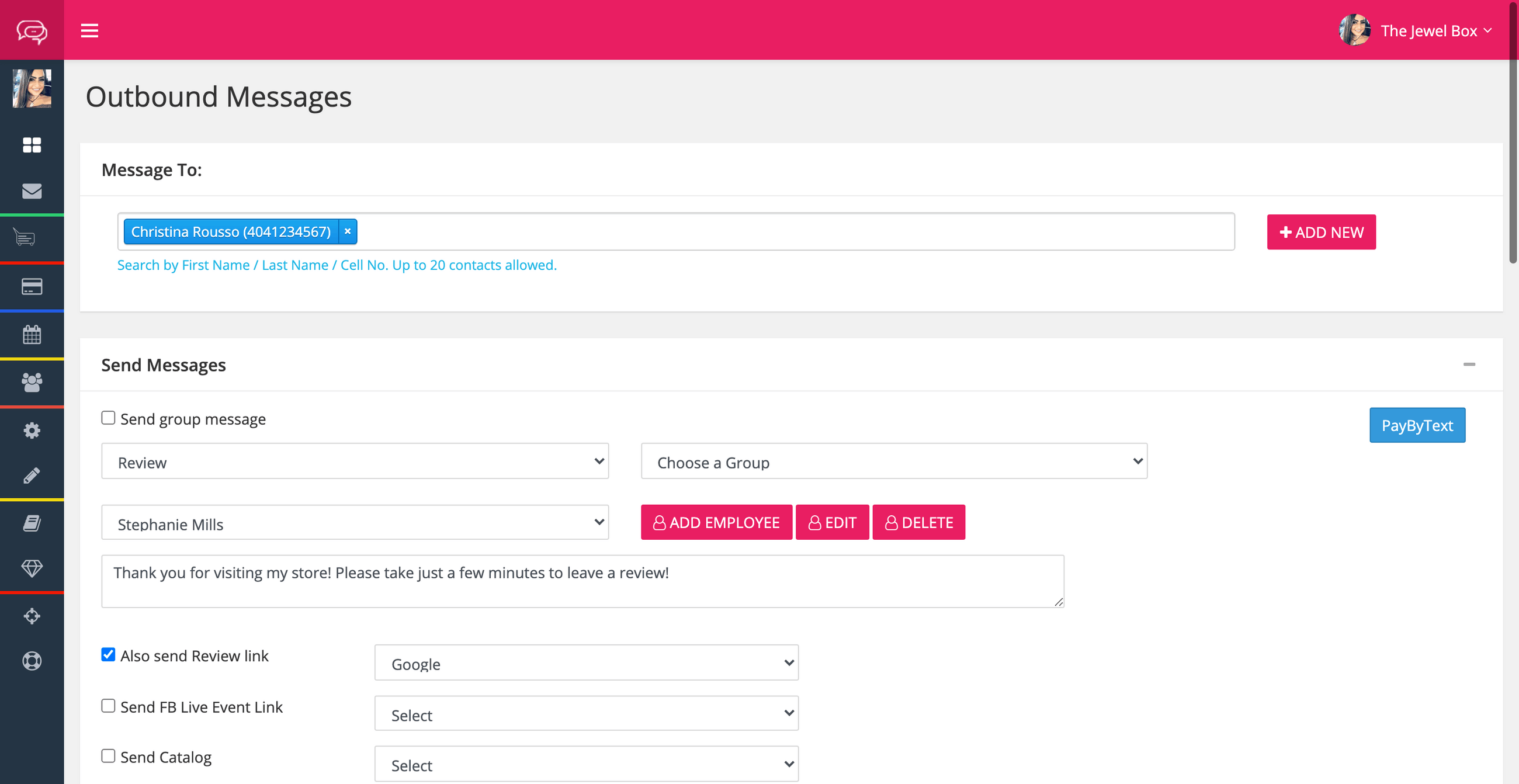This screenshot has height=784, width=1519.
Task: Click the group of people sidebar icon
Action: [x=32, y=382]
